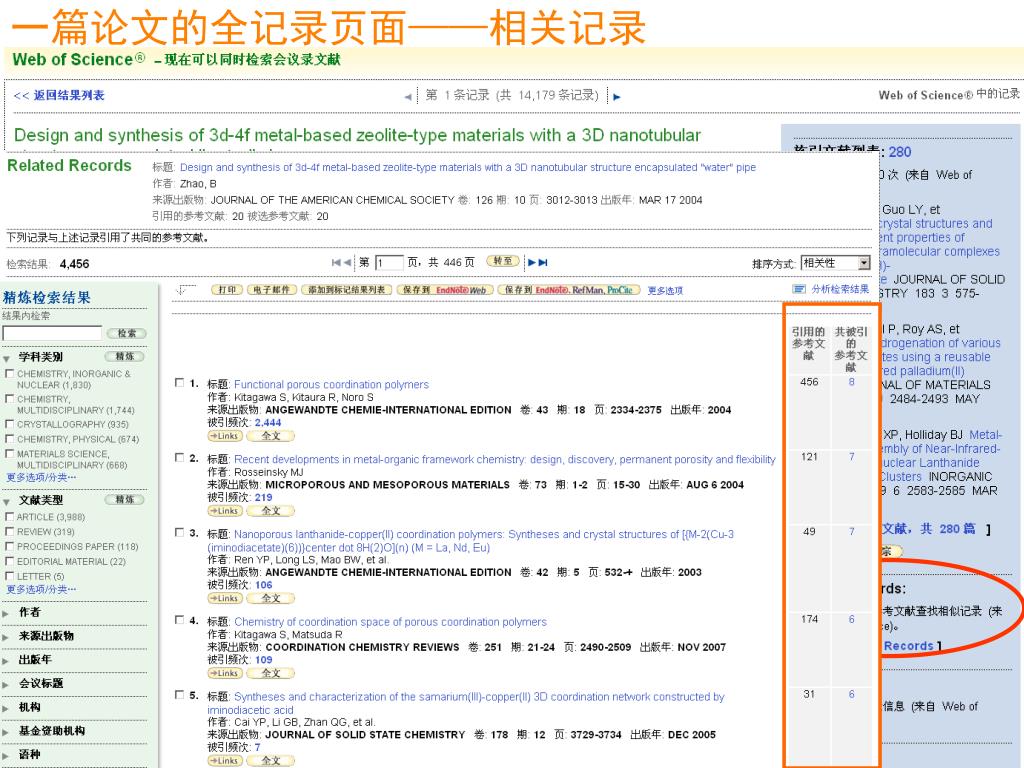
Task: Open full text of the Cai YP record
Action: point(270,761)
